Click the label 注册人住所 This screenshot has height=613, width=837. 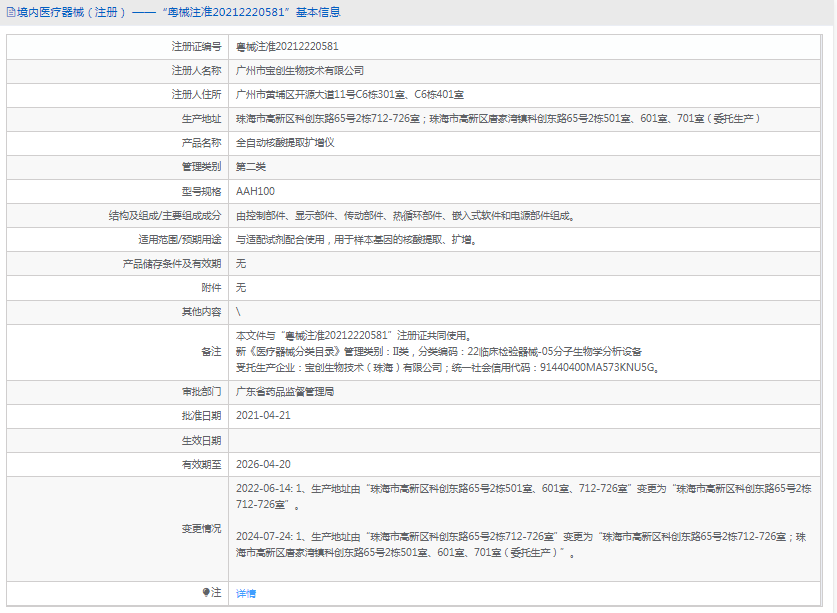click(196, 95)
